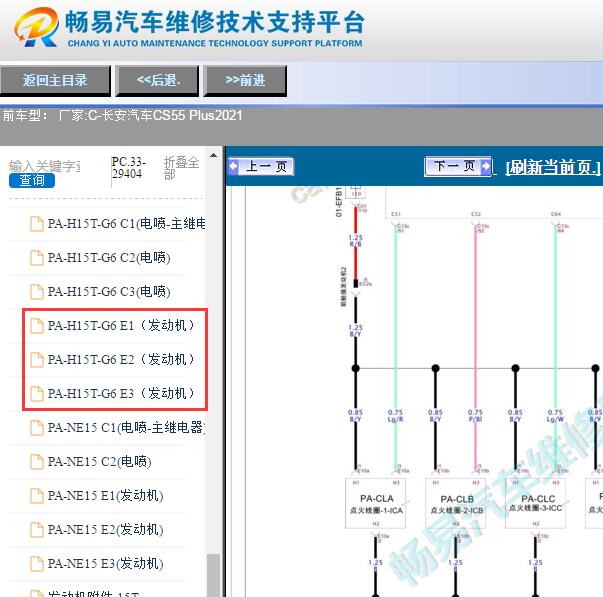The width and height of the screenshot is (603, 597).
Task: Click the 刷新当前页 link
Action: coord(553,167)
